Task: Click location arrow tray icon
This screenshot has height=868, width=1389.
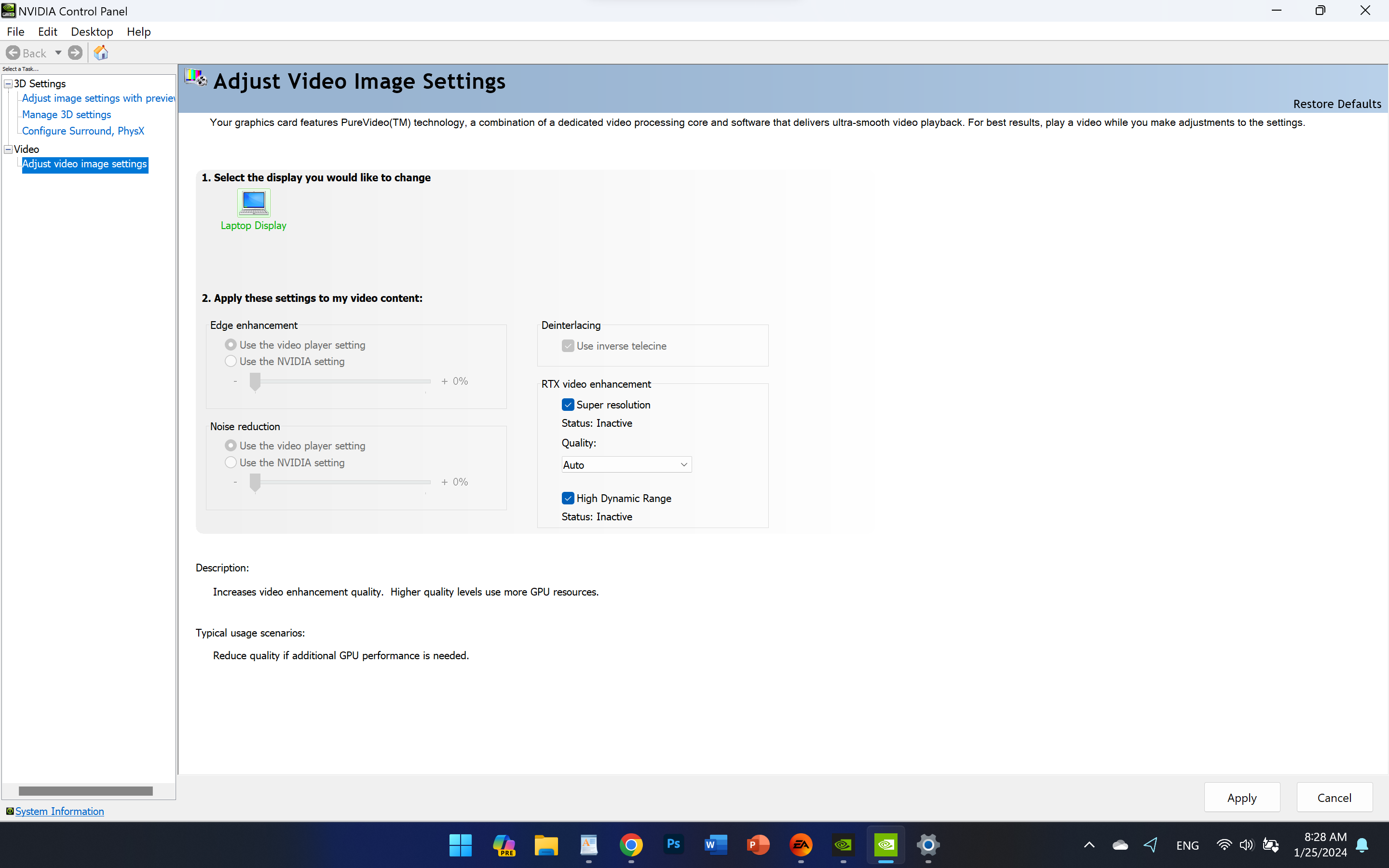Action: 1150,845
